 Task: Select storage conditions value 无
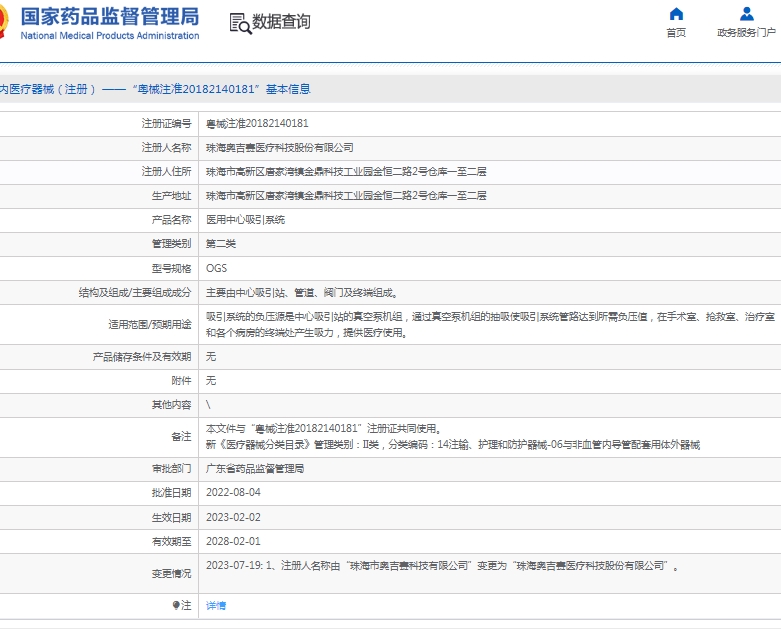[x=211, y=356]
